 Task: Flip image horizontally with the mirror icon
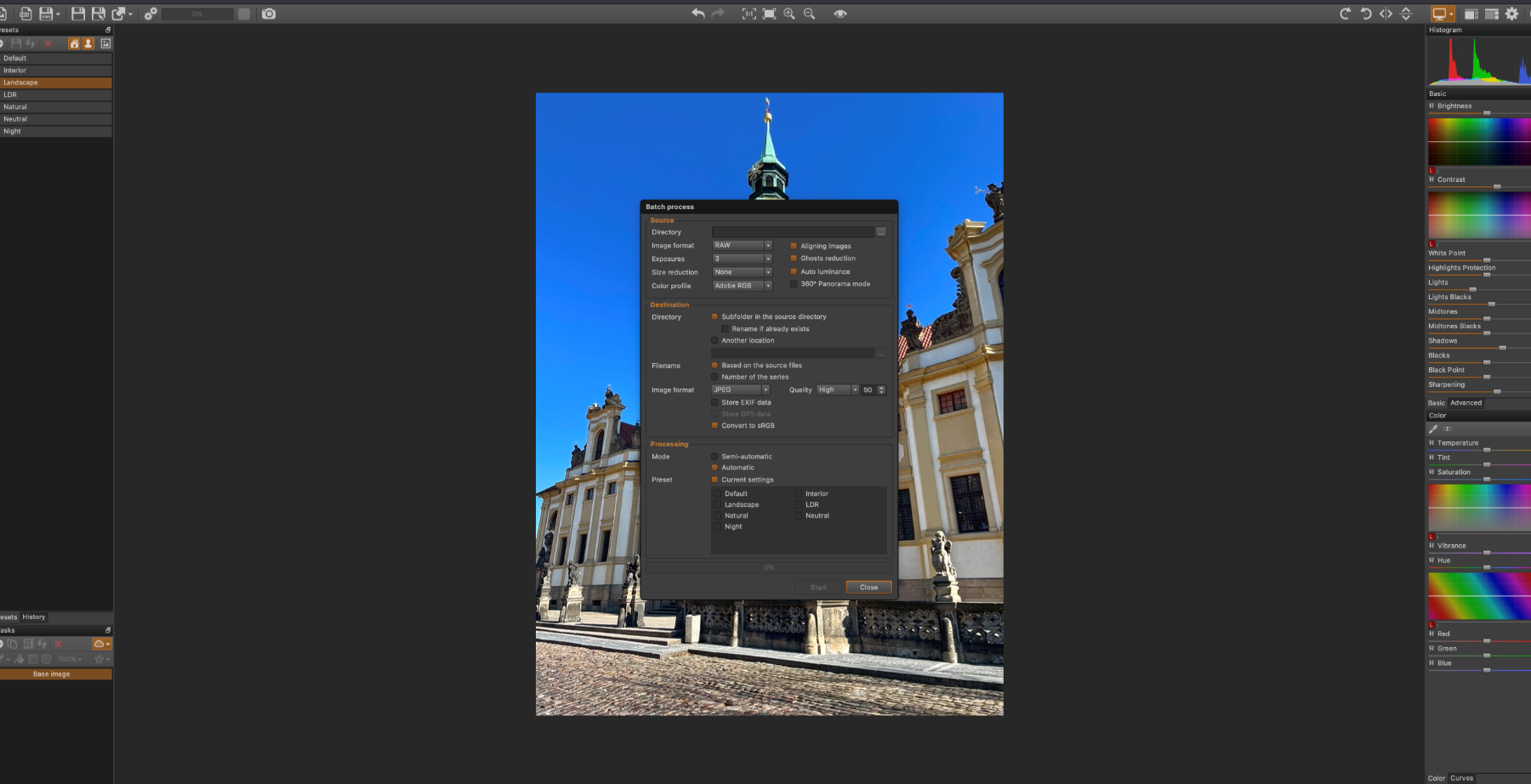pyautogui.click(x=1386, y=14)
